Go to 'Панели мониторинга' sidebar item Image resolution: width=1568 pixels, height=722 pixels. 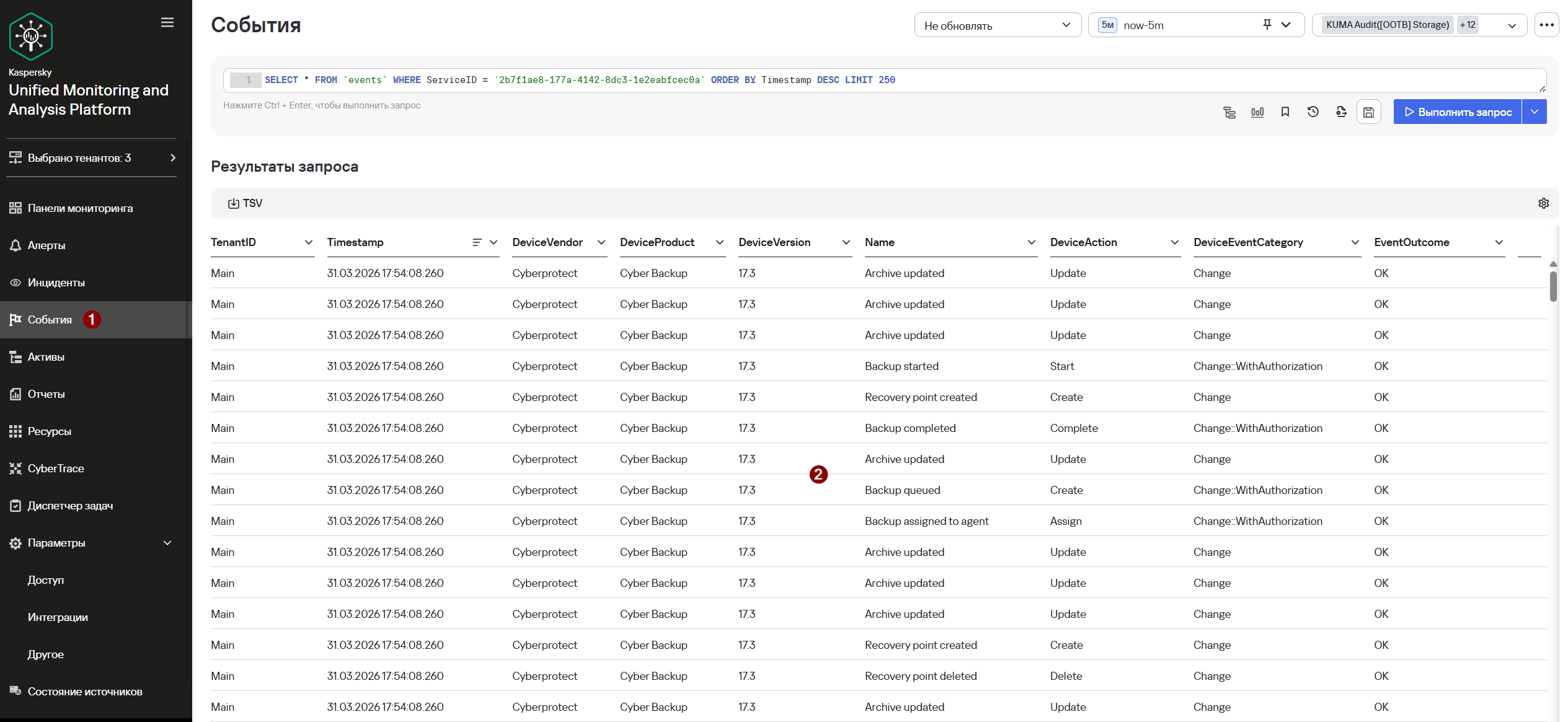pos(80,208)
